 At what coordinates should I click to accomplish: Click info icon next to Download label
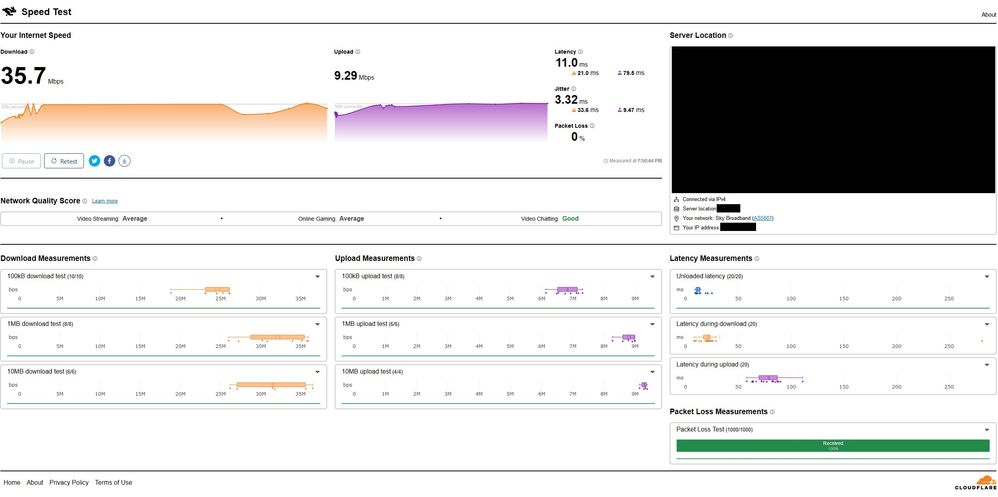tap(32, 51)
